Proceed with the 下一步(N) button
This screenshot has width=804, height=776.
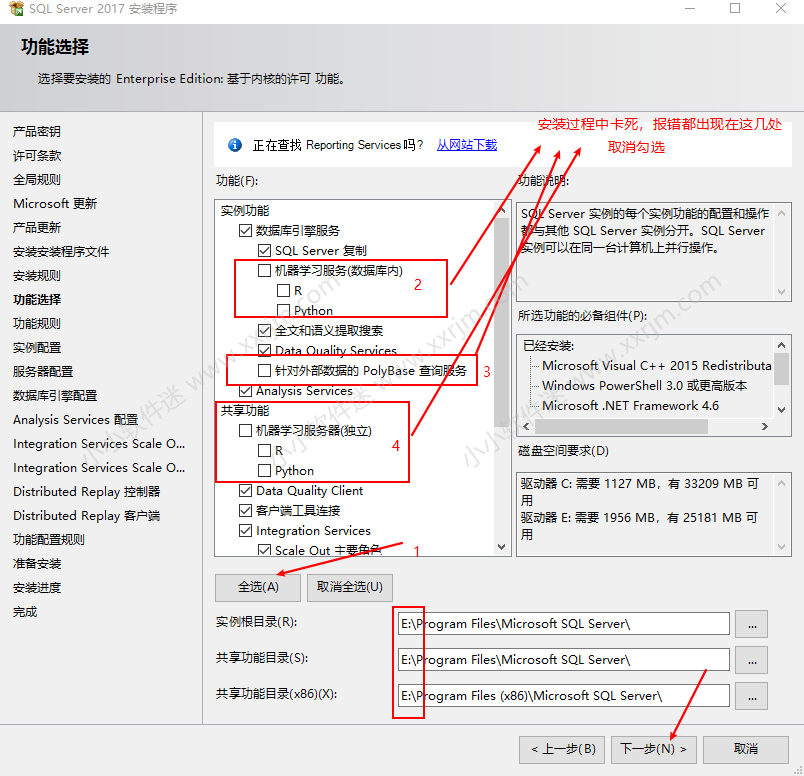[654, 749]
